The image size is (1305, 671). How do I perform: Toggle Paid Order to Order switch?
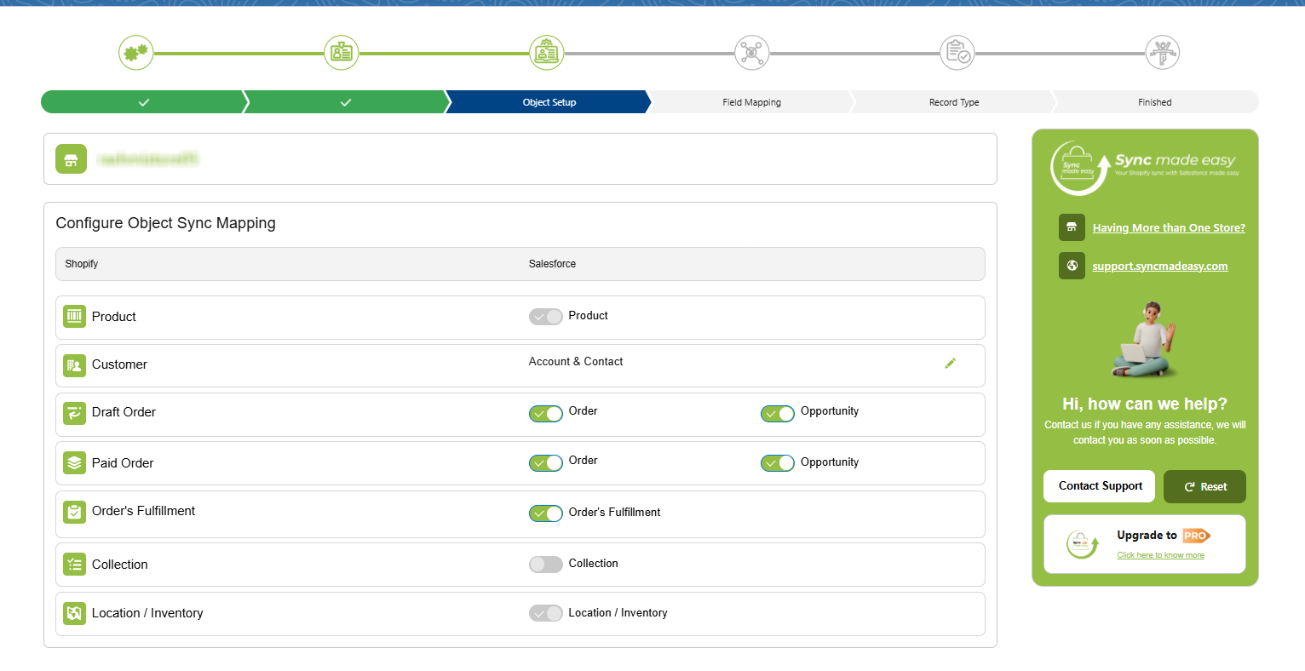pos(546,463)
